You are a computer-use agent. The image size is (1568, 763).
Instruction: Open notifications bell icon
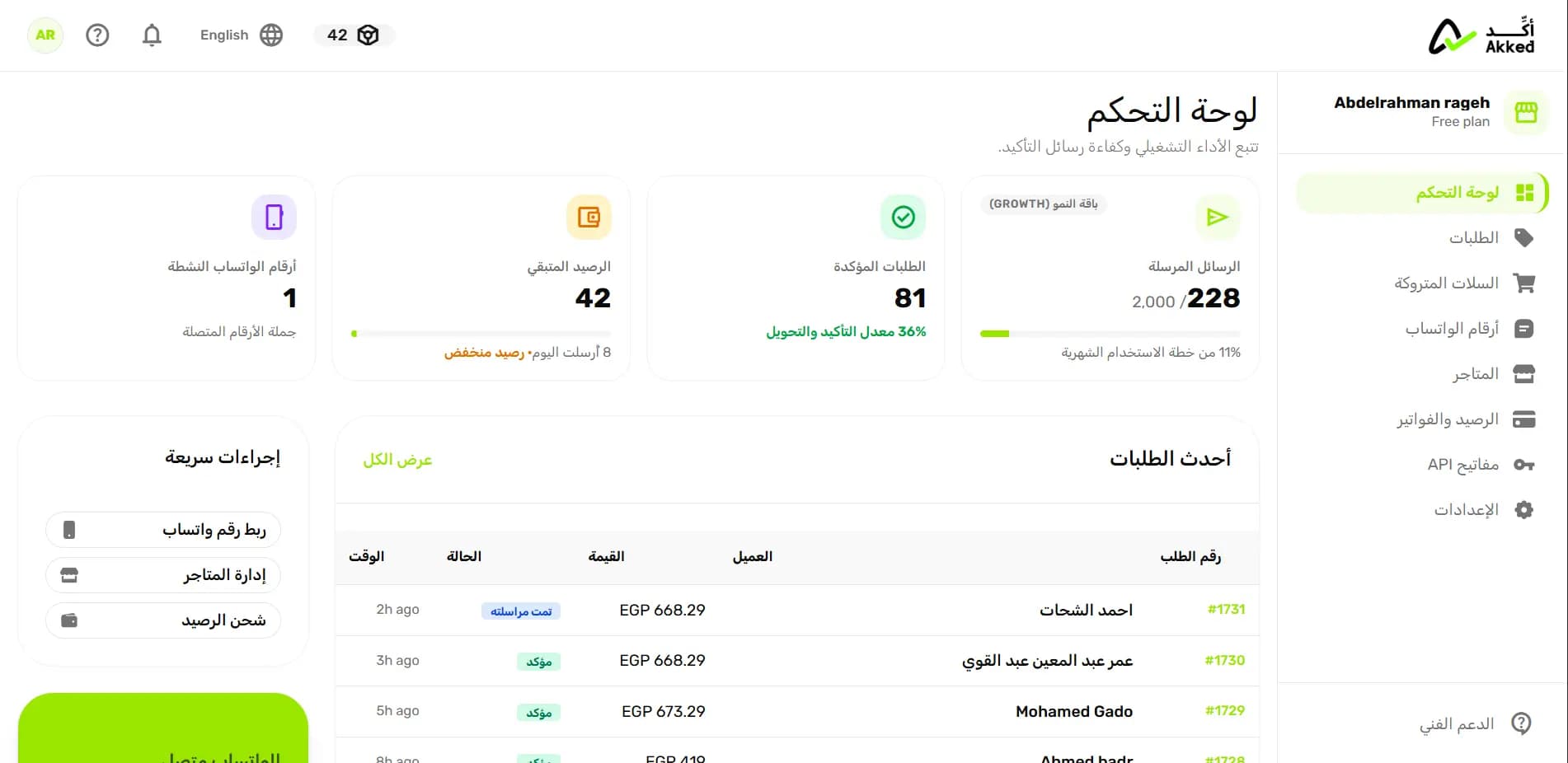tap(152, 35)
